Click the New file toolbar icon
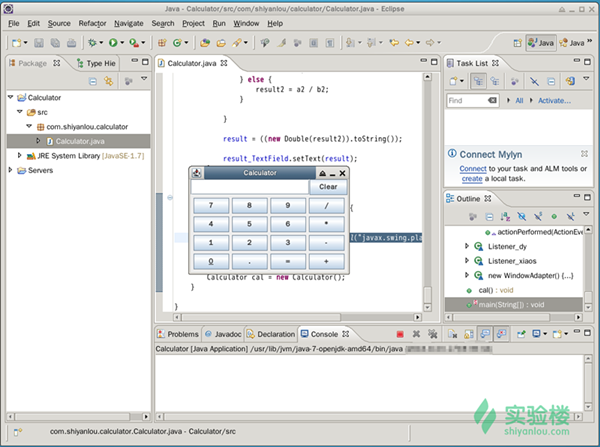This screenshot has width=600, height=447. [x=16, y=42]
